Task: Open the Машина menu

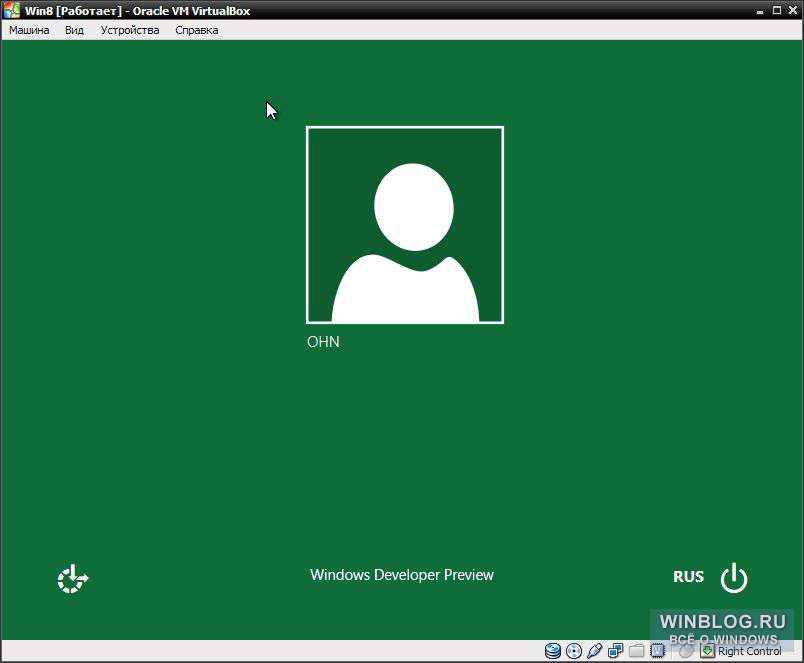Action: click(x=29, y=30)
